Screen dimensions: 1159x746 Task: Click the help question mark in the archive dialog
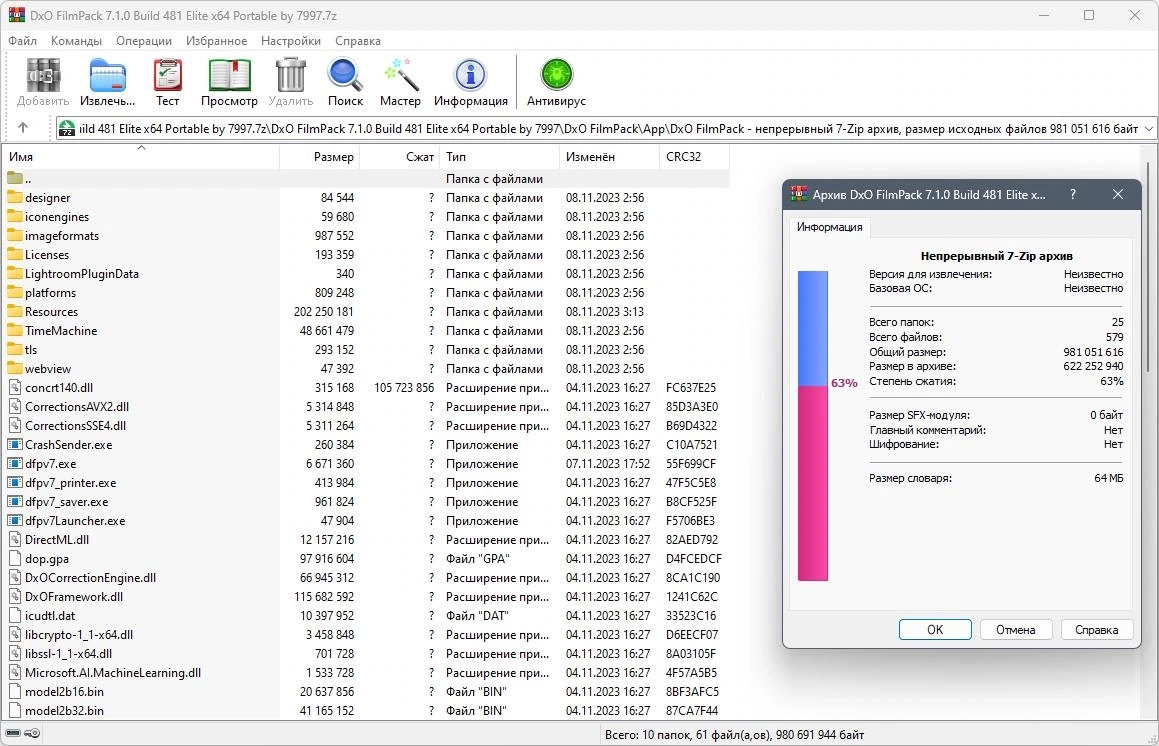coord(1073,194)
